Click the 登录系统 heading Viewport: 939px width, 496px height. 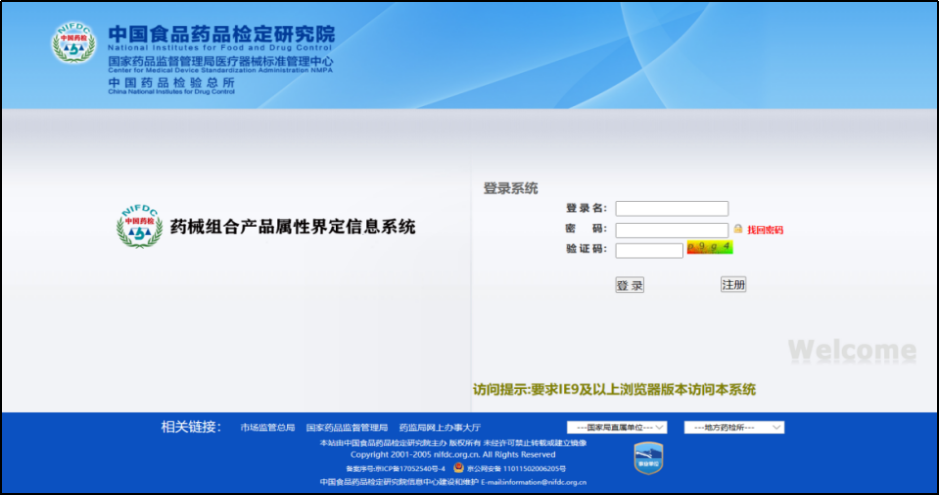pyautogui.click(x=510, y=188)
